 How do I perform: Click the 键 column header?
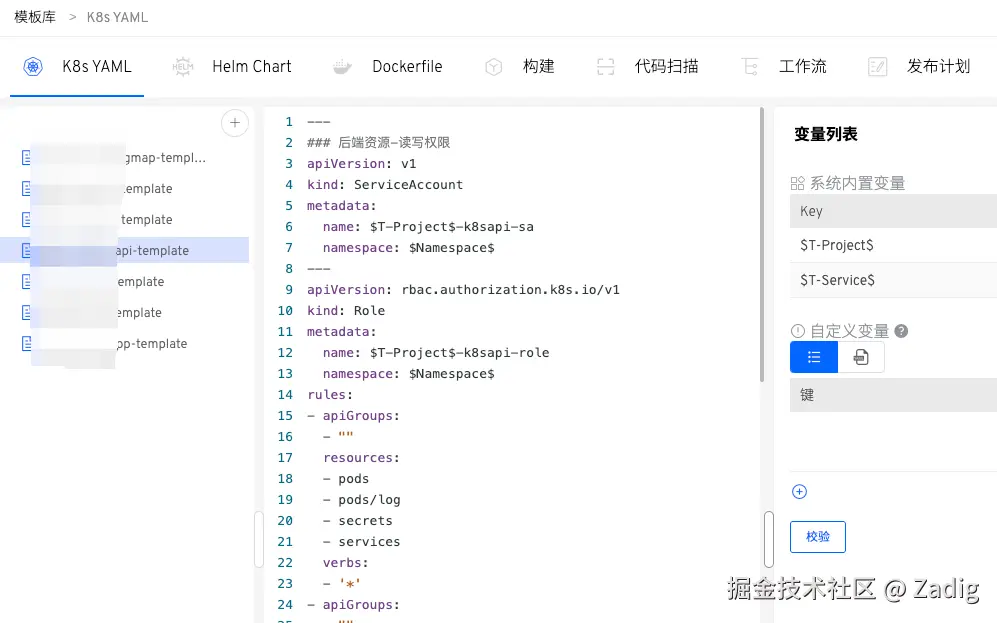tap(893, 395)
